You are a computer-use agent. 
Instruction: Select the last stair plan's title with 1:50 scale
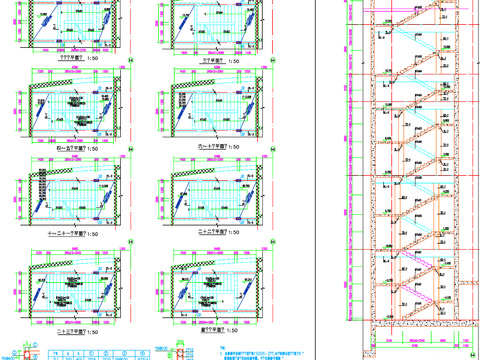(x=219, y=330)
